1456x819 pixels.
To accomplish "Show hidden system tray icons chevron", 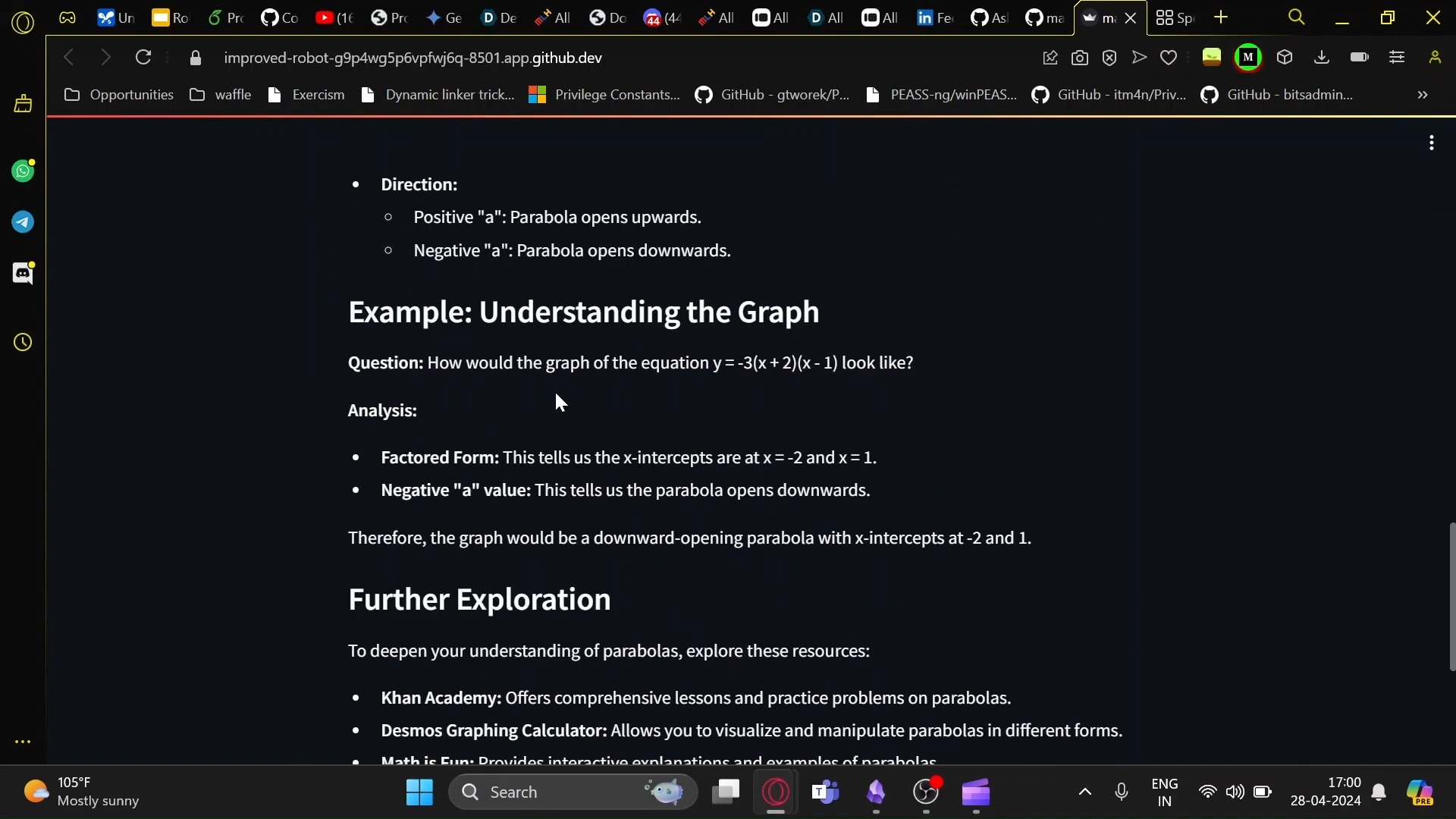I will (x=1085, y=792).
